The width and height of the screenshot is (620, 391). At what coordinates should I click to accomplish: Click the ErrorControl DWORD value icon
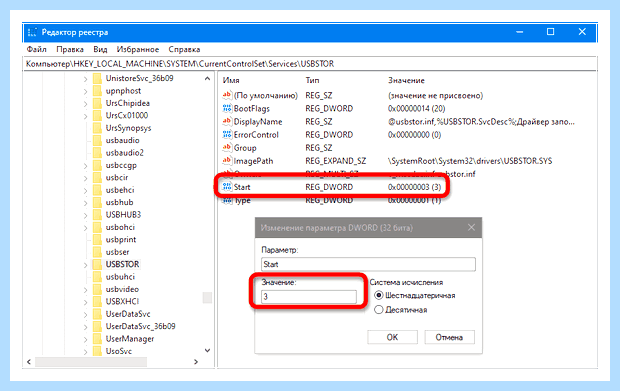point(227,134)
